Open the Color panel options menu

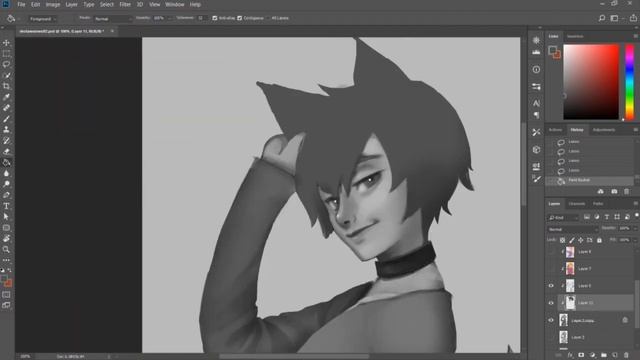coord(636,36)
